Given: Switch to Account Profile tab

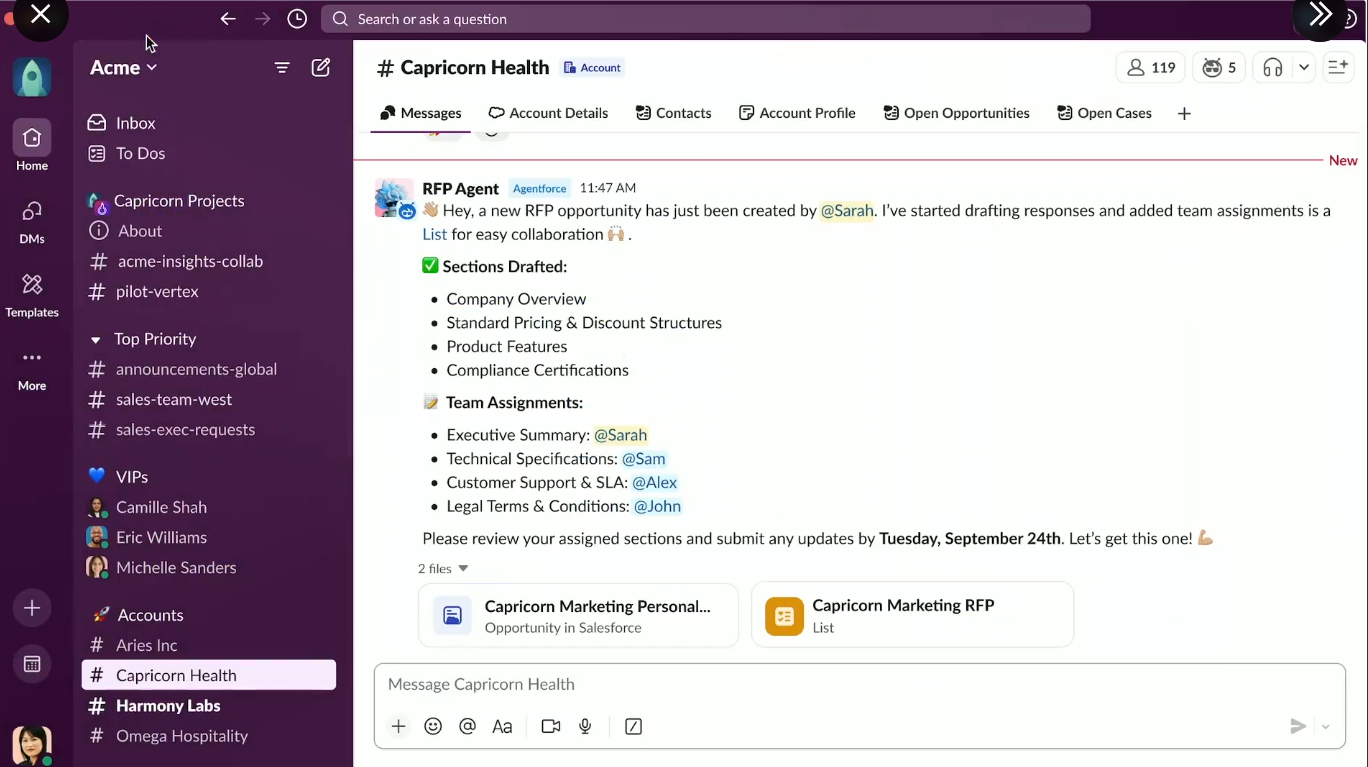Looking at the screenshot, I should tap(797, 113).
